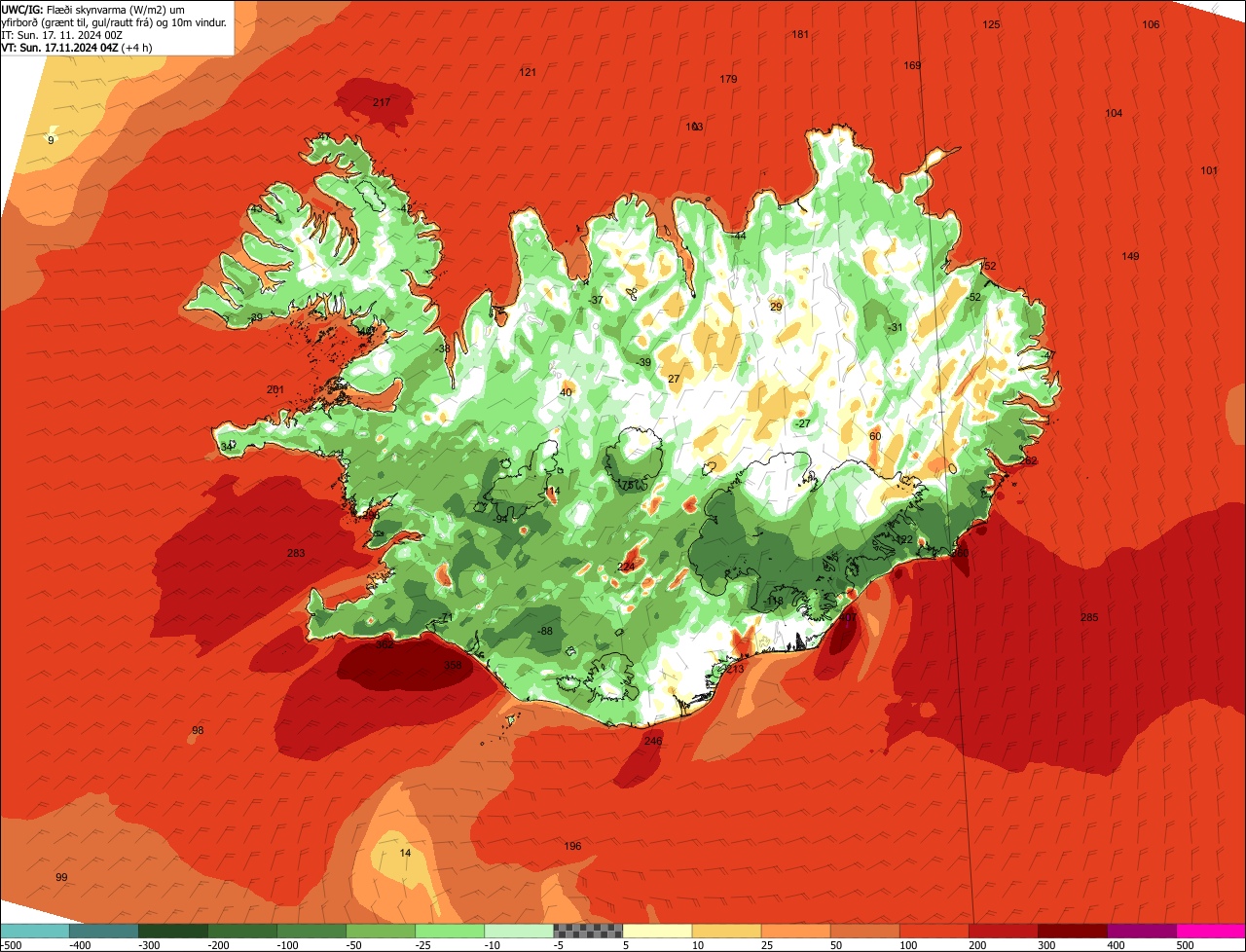This screenshot has width=1246, height=952.
Task: Click the flux value 99 in the bottom left
Action: [61, 877]
